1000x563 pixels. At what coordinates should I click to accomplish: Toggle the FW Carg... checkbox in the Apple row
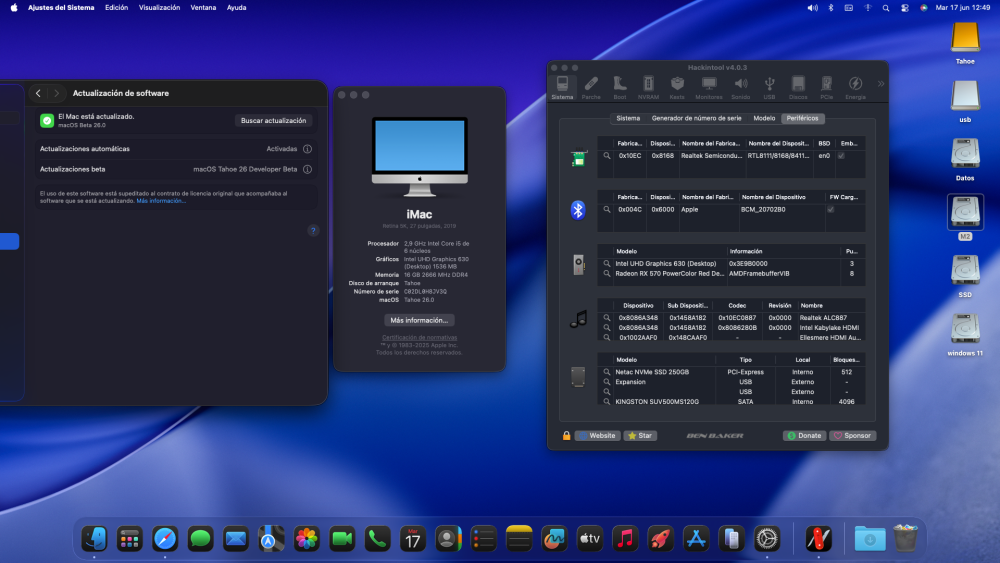coord(830,209)
